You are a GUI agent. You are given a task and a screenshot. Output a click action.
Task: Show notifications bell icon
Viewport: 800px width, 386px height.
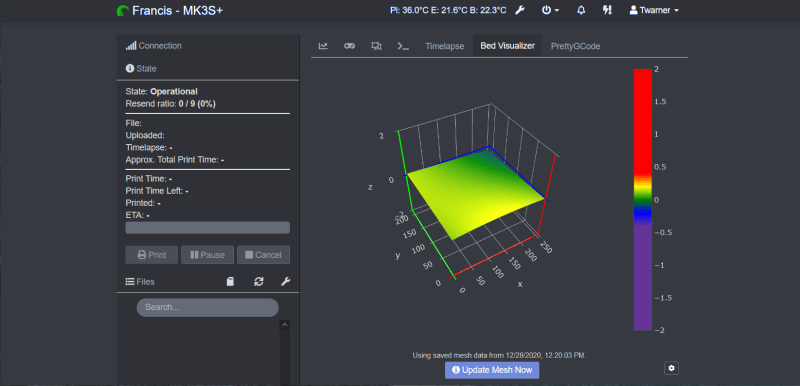[x=581, y=10]
